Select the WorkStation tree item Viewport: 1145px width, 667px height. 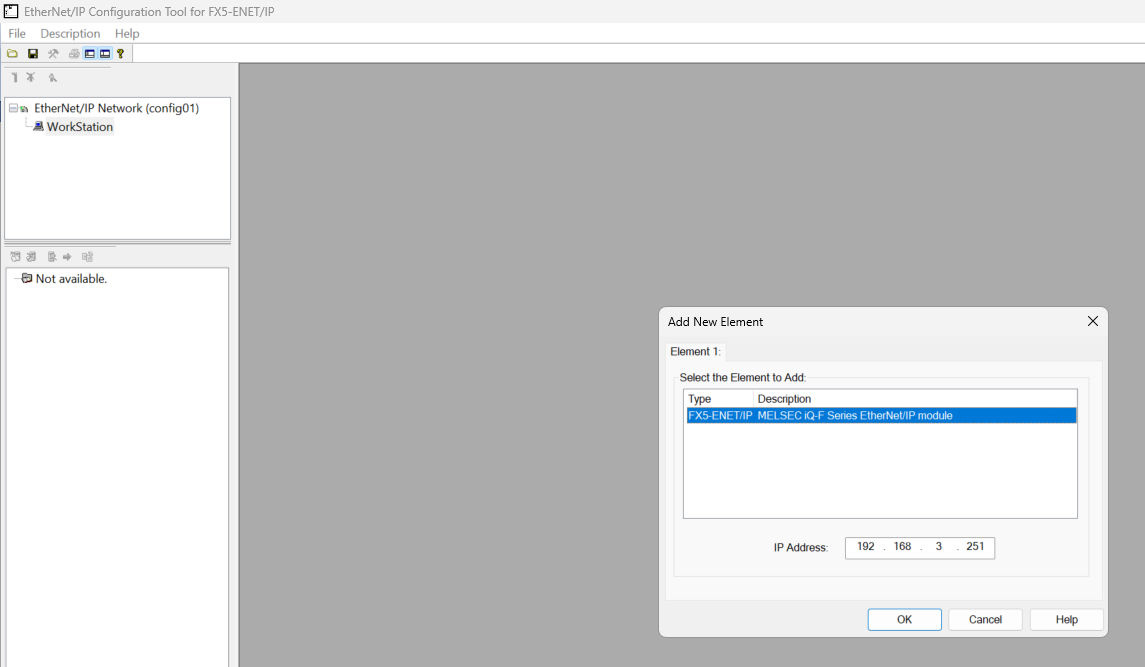(79, 127)
